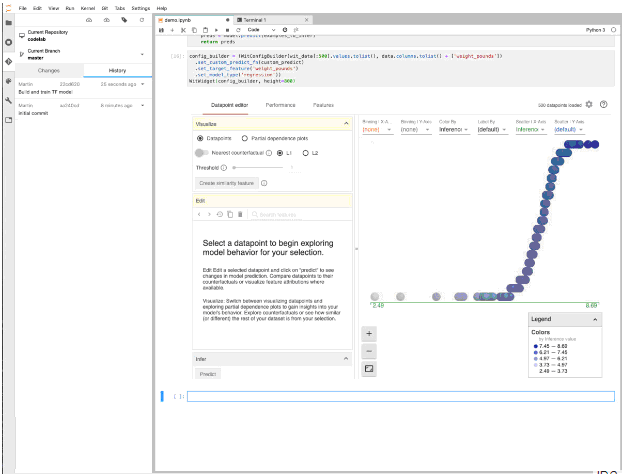Open the Binning X-Axis dropdown
623x474 pixels.
[x=377, y=130]
